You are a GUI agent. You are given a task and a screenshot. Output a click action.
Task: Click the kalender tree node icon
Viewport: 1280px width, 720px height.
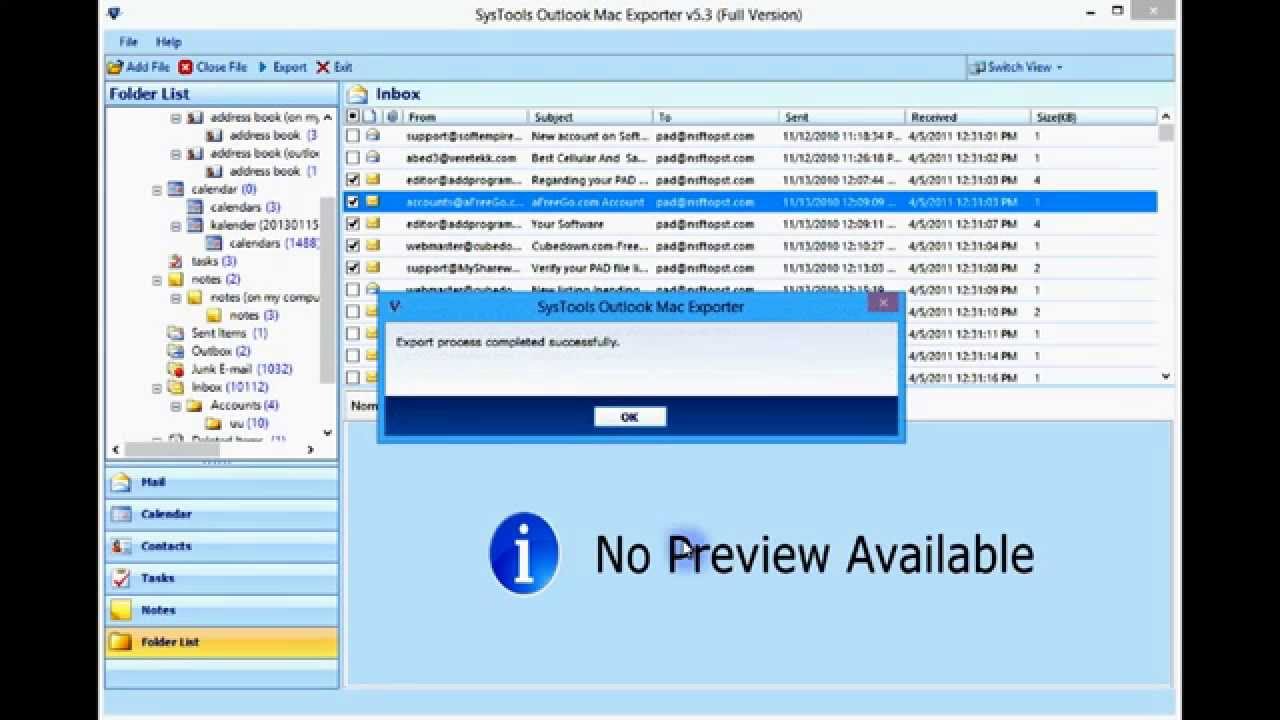[x=195, y=225]
